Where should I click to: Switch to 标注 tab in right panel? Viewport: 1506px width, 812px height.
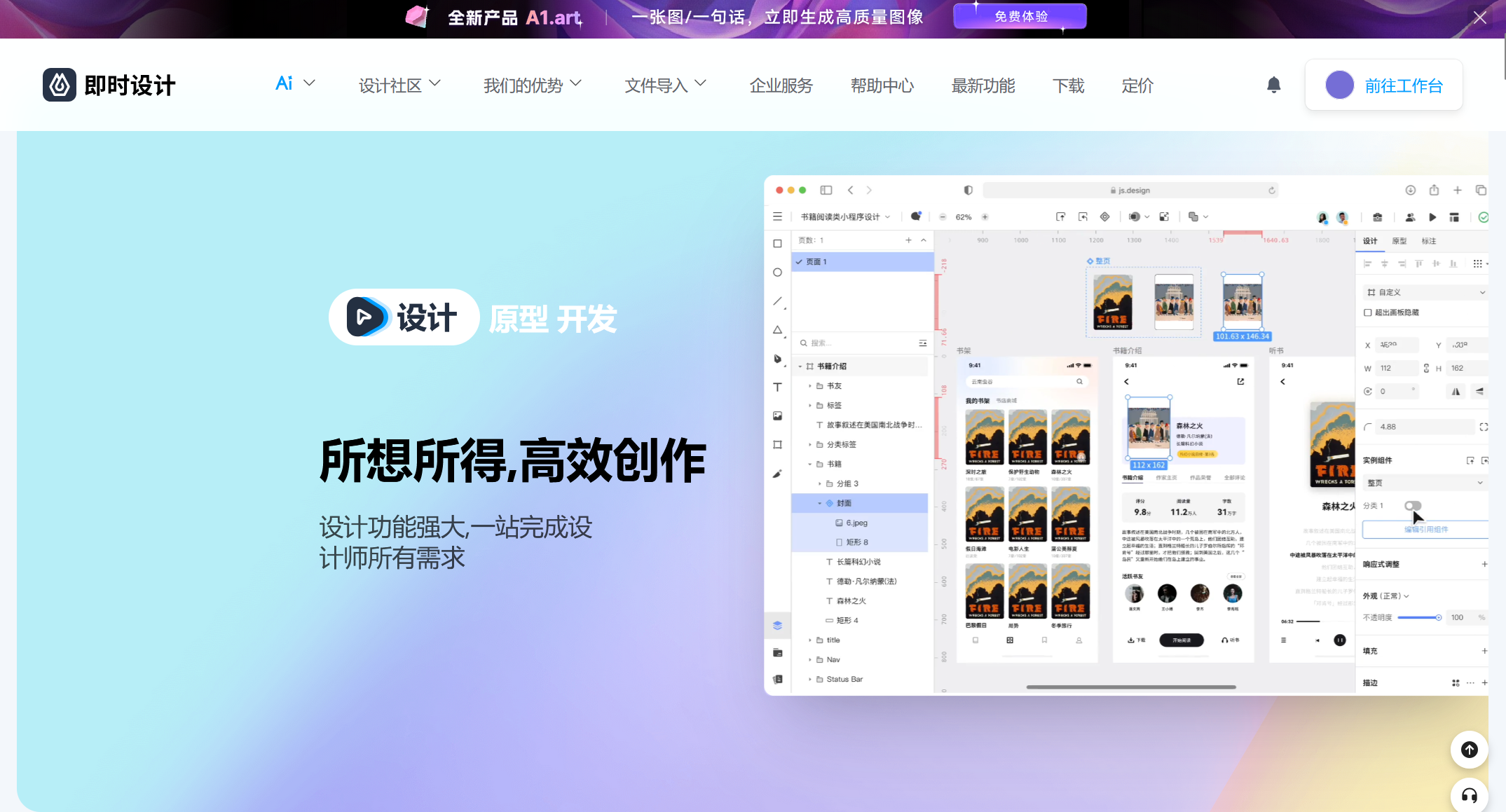1429,241
